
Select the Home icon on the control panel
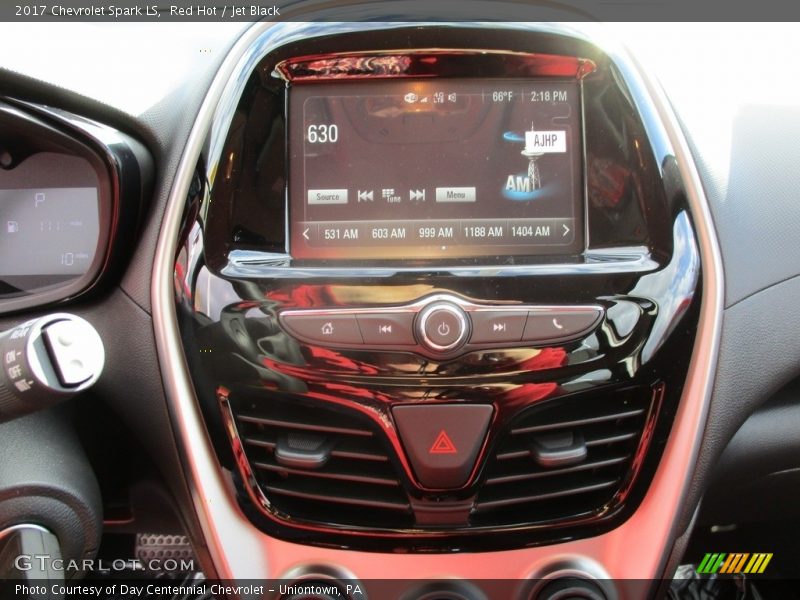click(327, 327)
